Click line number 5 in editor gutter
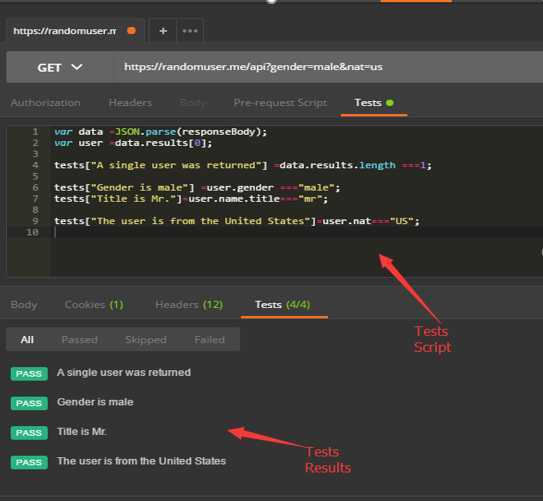Screen dimensions: 543x501 click(x=35, y=176)
